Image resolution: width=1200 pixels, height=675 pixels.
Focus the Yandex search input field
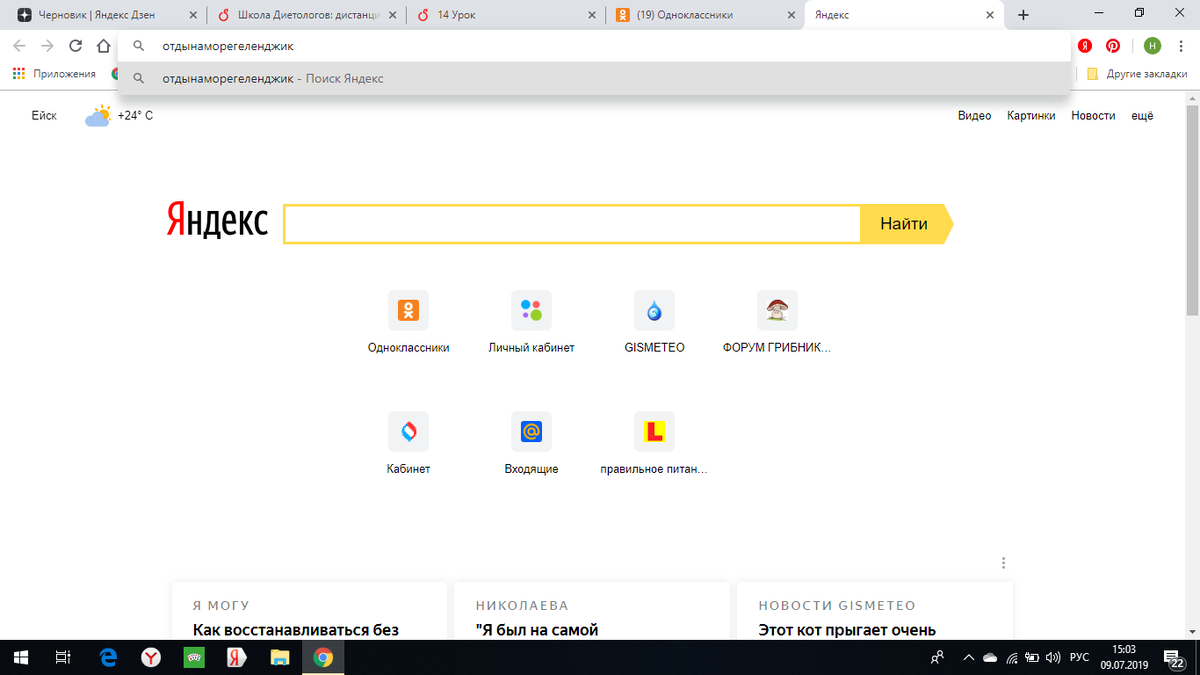(x=572, y=224)
